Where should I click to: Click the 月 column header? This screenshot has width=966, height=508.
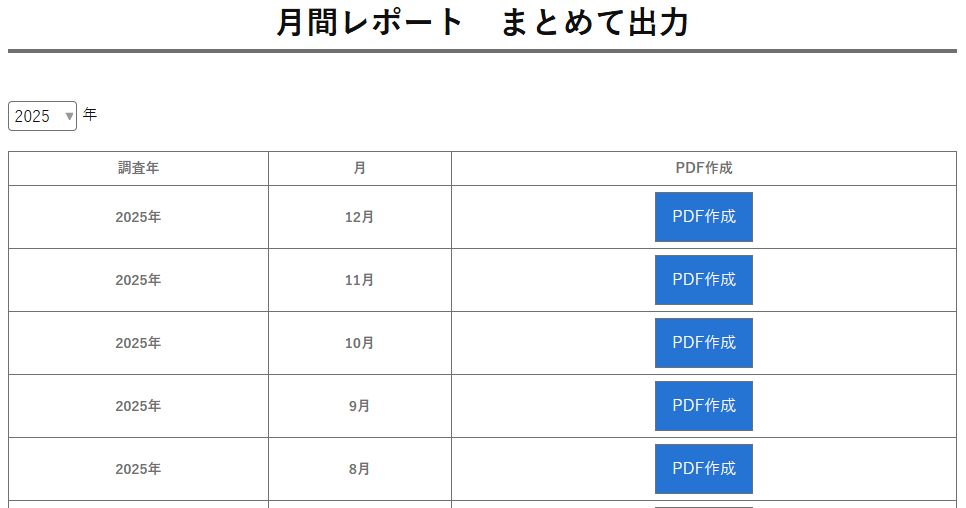360,168
